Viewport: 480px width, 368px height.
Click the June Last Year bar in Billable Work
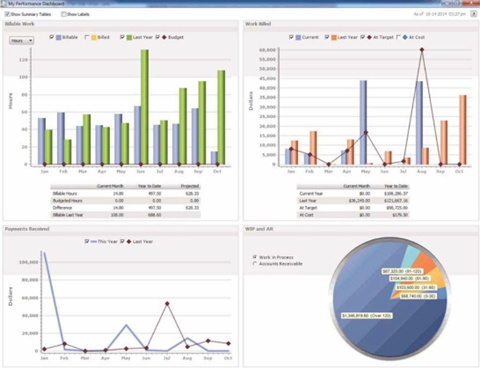tap(145, 107)
